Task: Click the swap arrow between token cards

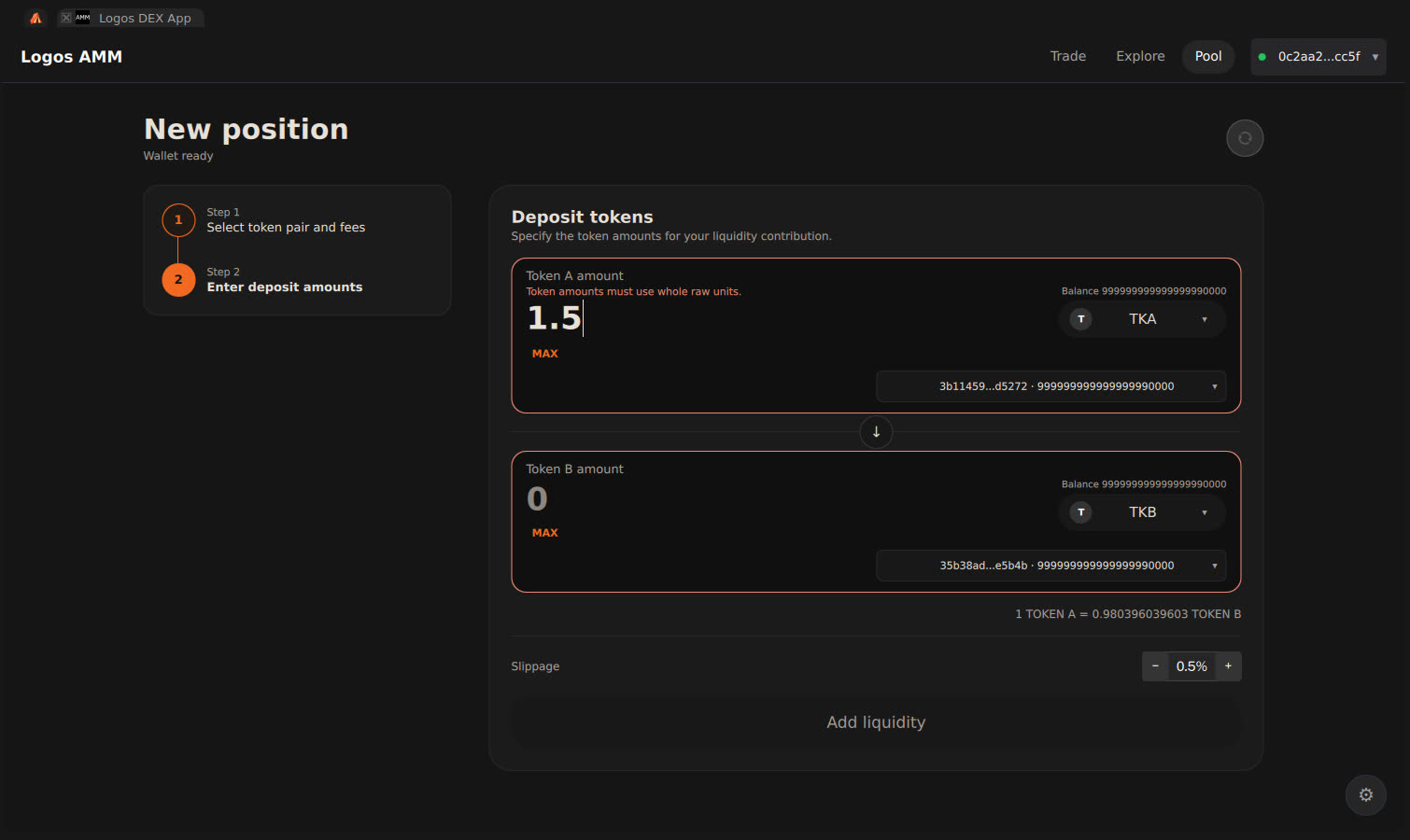Action: coord(876,432)
